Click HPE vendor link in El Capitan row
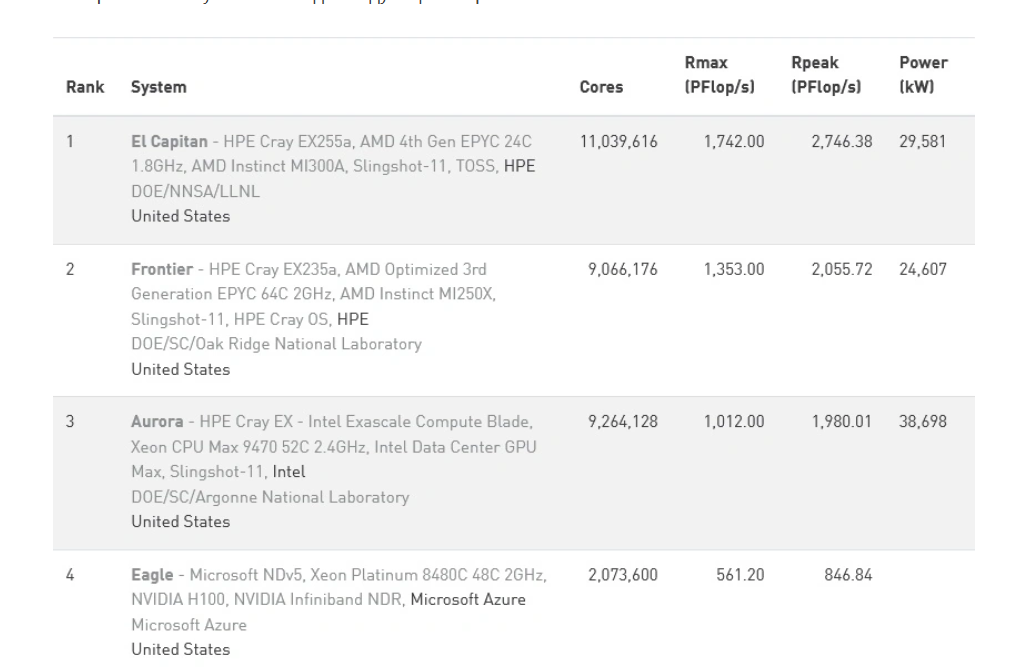Image resolution: width=1016 pixels, height=668 pixels. [519, 167]
